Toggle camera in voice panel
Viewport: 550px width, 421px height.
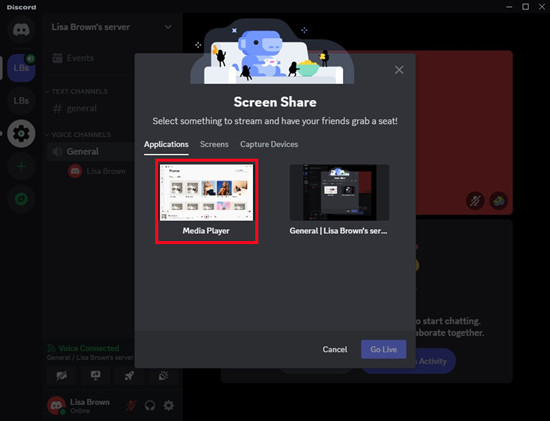point(62,376)
